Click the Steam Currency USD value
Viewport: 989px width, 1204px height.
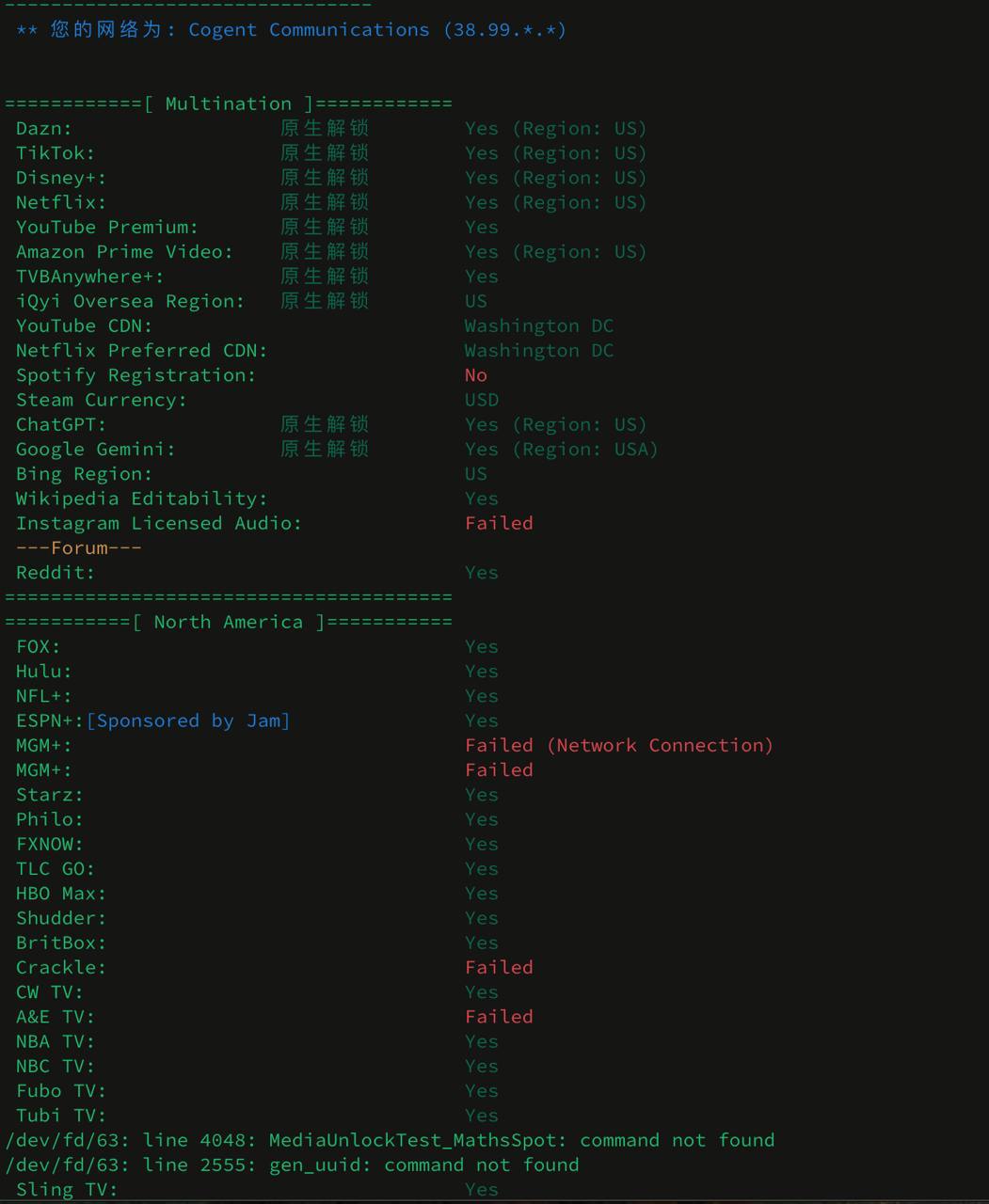[x=482, y=400]
